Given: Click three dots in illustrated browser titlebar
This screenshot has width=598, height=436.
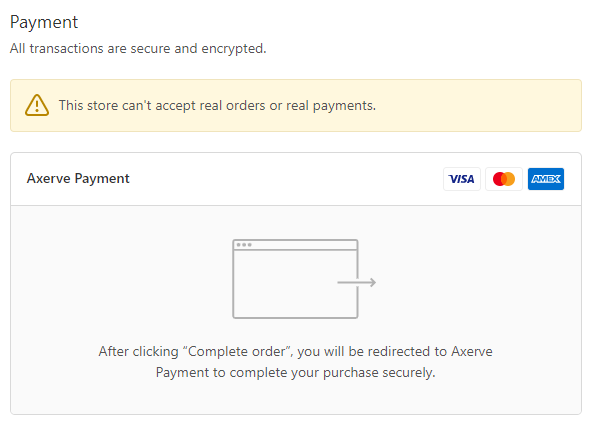Looking at the screenshot, I should coord(244,245).
